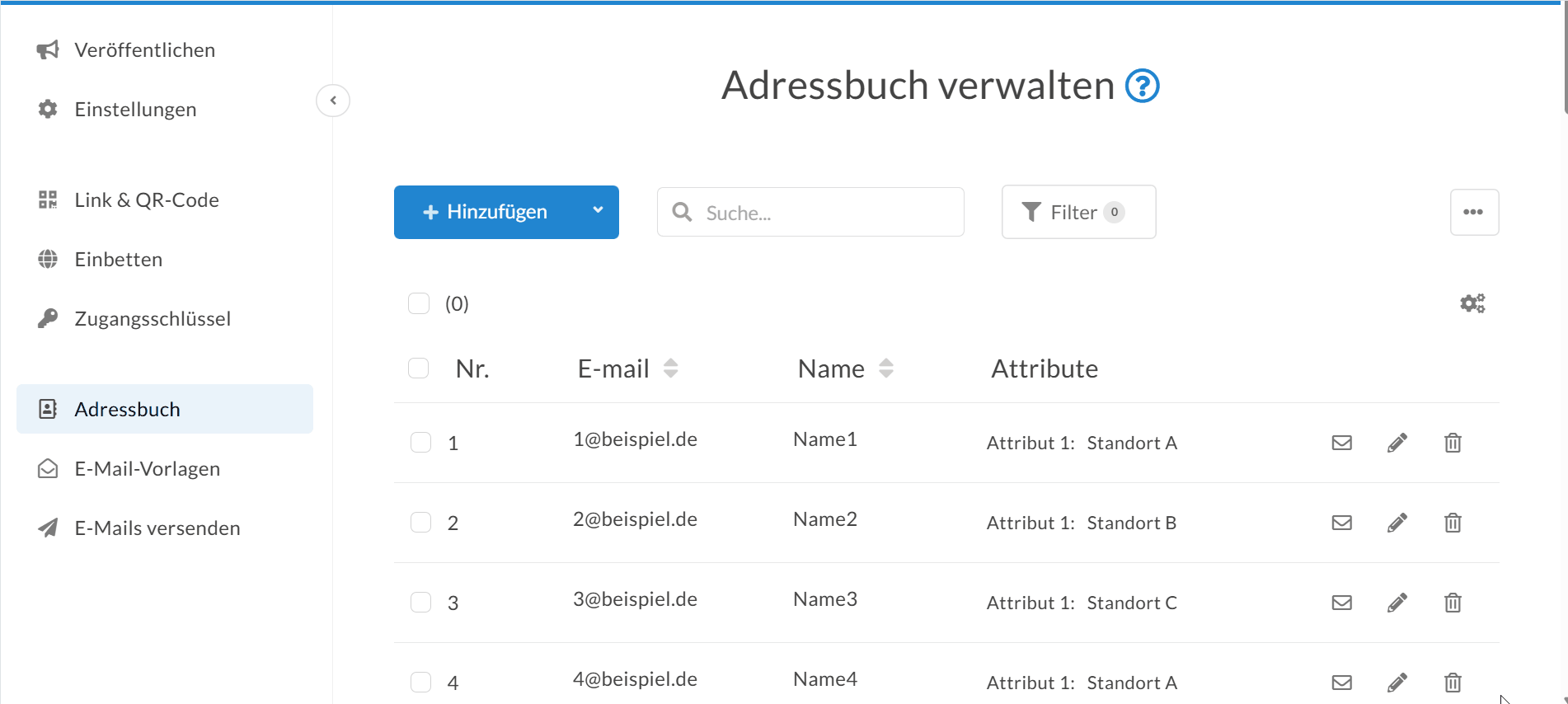Open the Filter button
The width and height of the screenshot is (1568, 704).
click(1078, 212)
